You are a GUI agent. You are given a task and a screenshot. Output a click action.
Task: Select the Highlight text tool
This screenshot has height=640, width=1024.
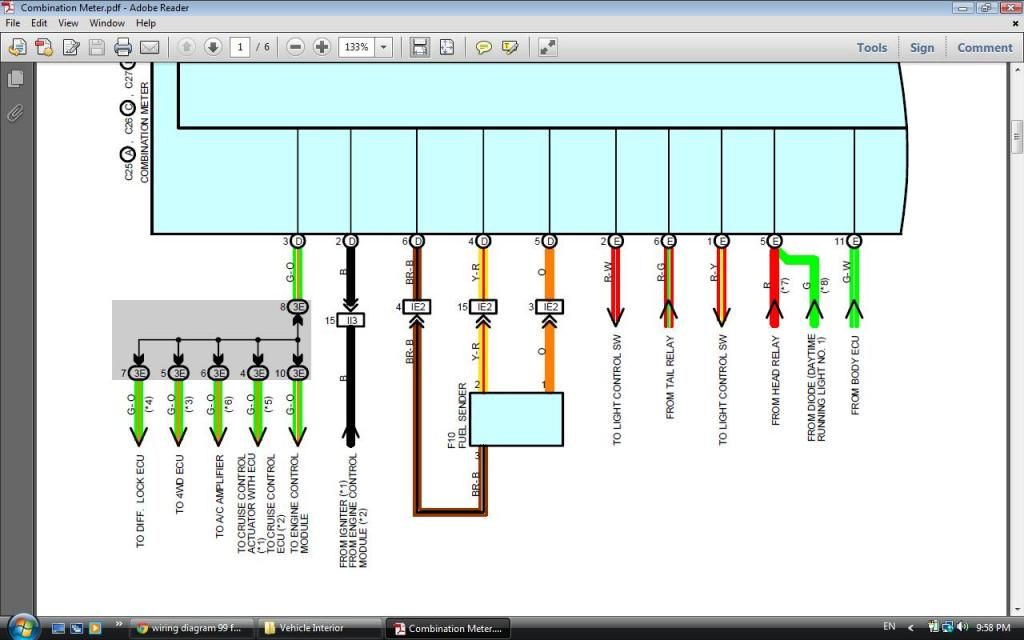point(510,47)
